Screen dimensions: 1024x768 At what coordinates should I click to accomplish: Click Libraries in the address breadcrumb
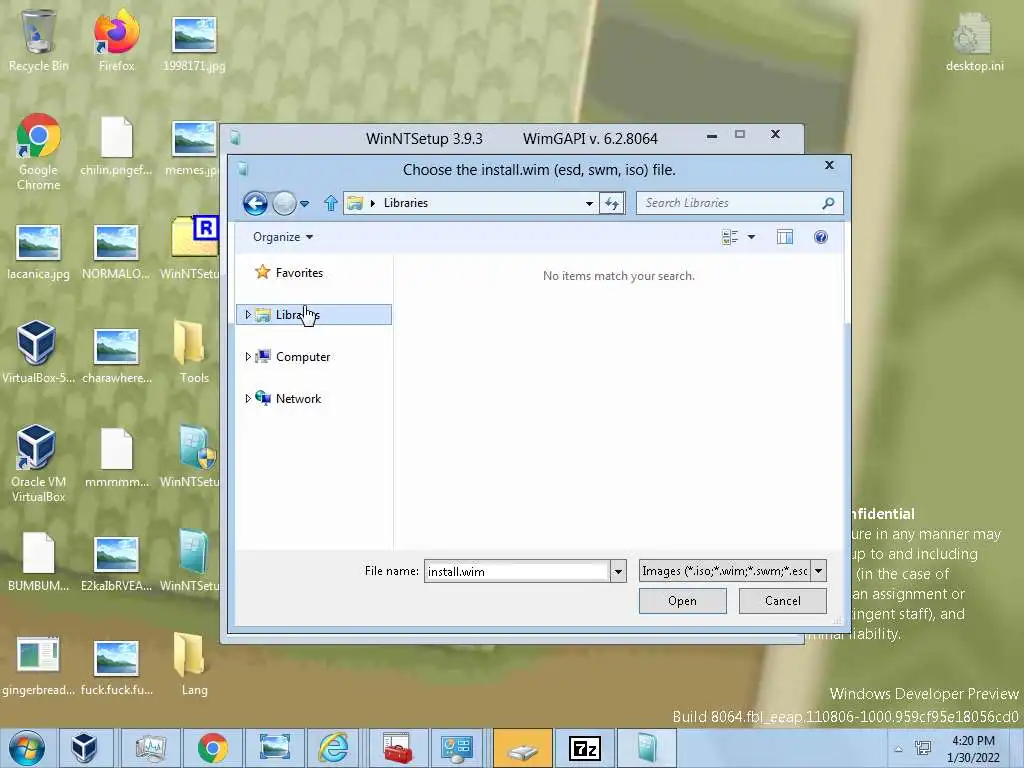tap(406, 203)
